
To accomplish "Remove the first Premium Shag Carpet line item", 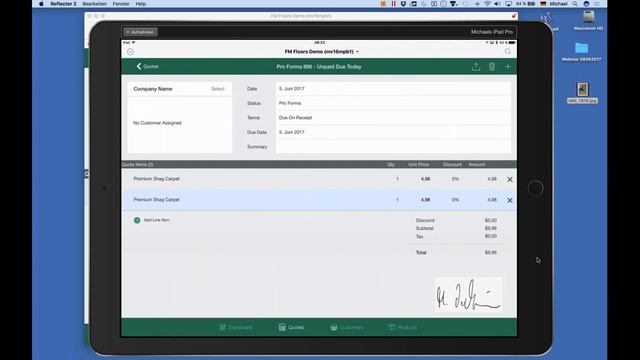I will (510, 179).
